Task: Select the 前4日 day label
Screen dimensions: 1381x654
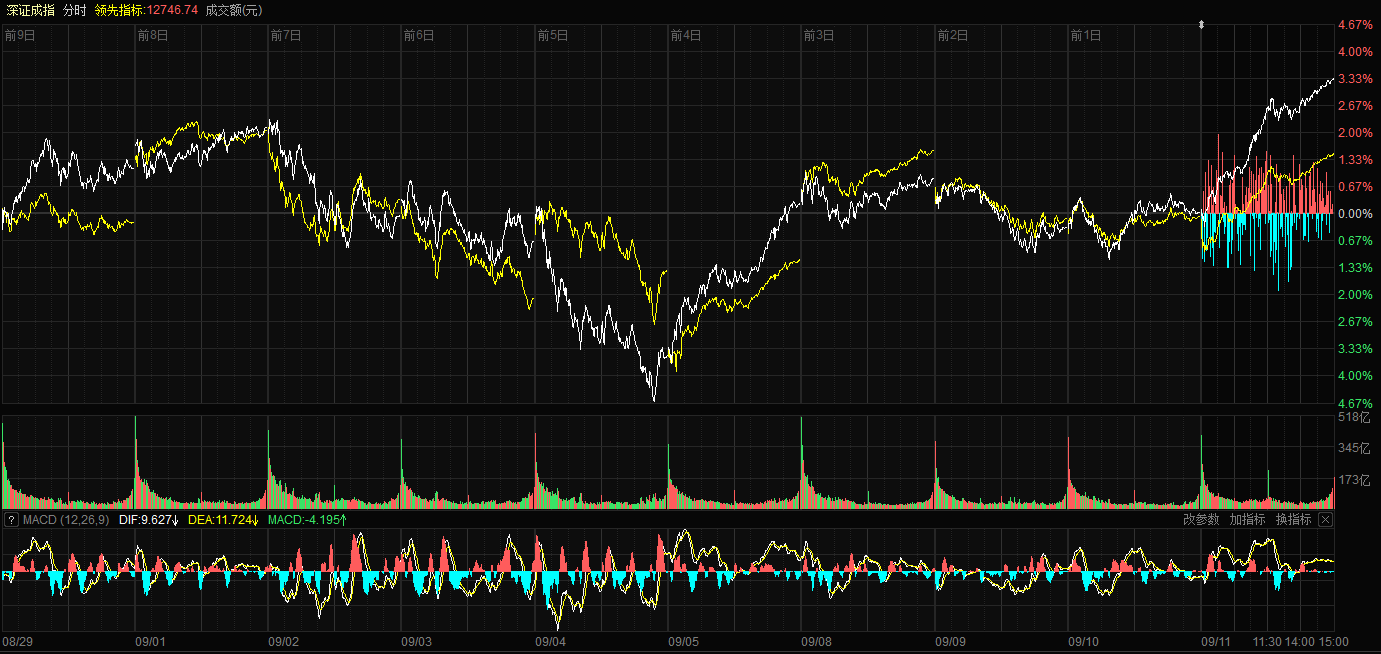Action: pos(686,35)
